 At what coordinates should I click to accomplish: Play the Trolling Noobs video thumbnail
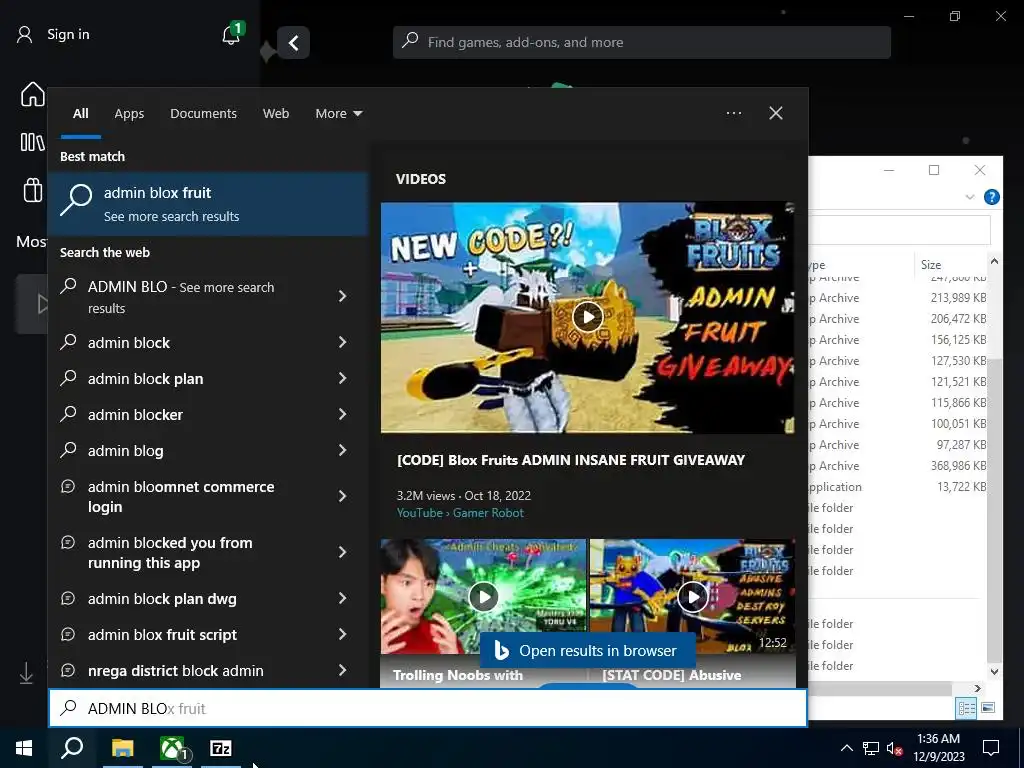(484, 596)
